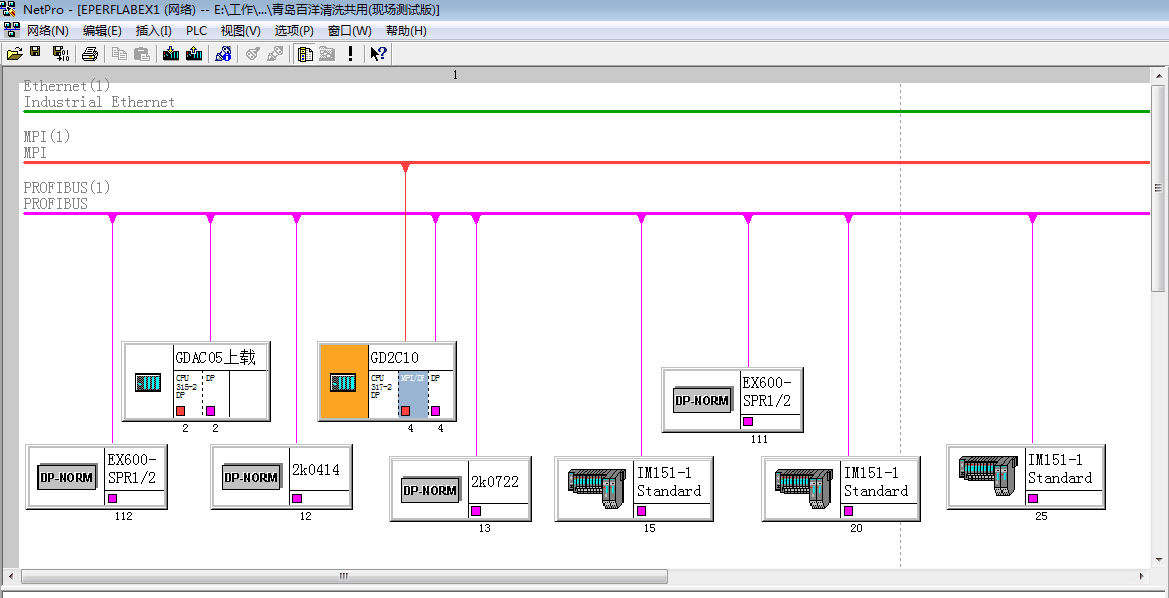
Task: Select the PROFIBUS interface square of slave 111
Action: [x=748, y=421]
